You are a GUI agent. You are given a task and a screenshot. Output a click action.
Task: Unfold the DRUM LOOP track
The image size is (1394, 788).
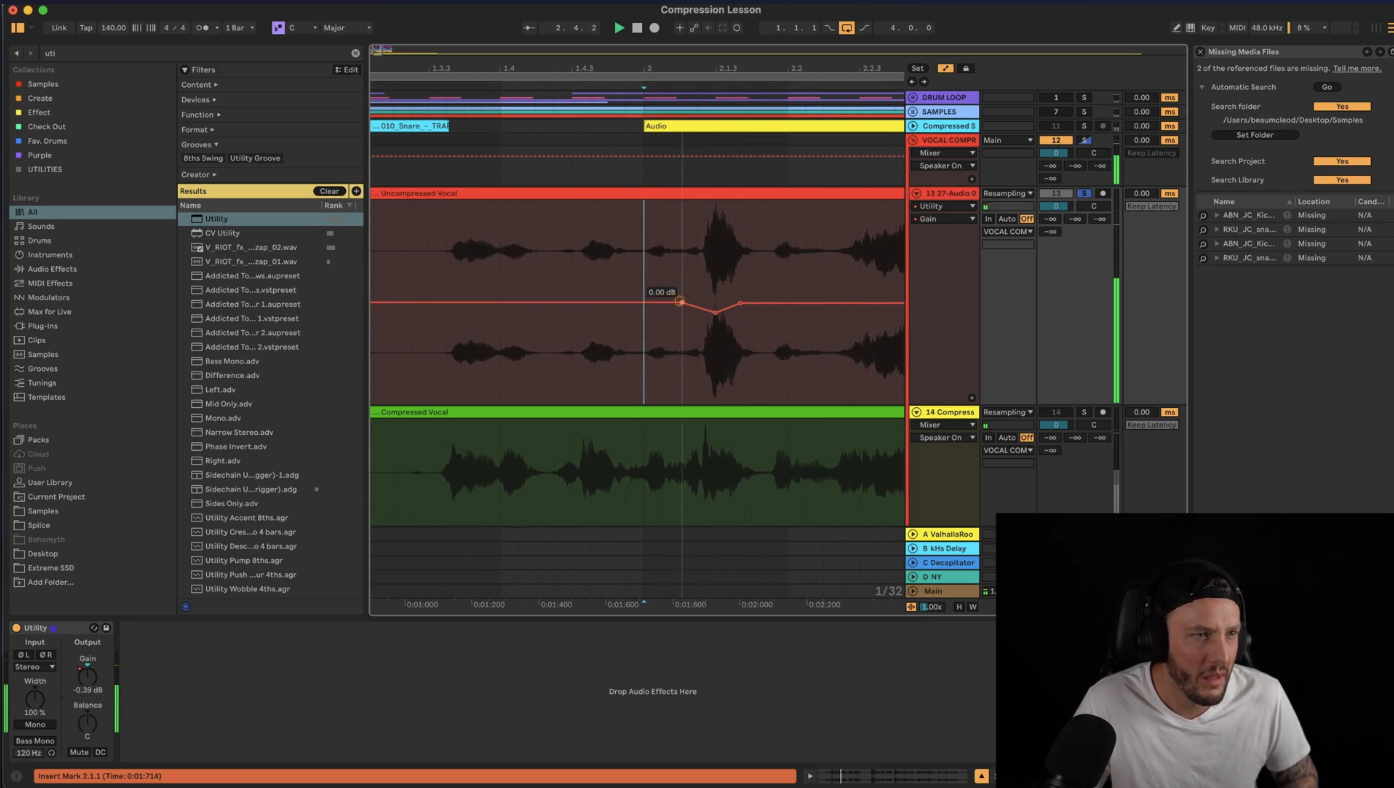point(913,98)
